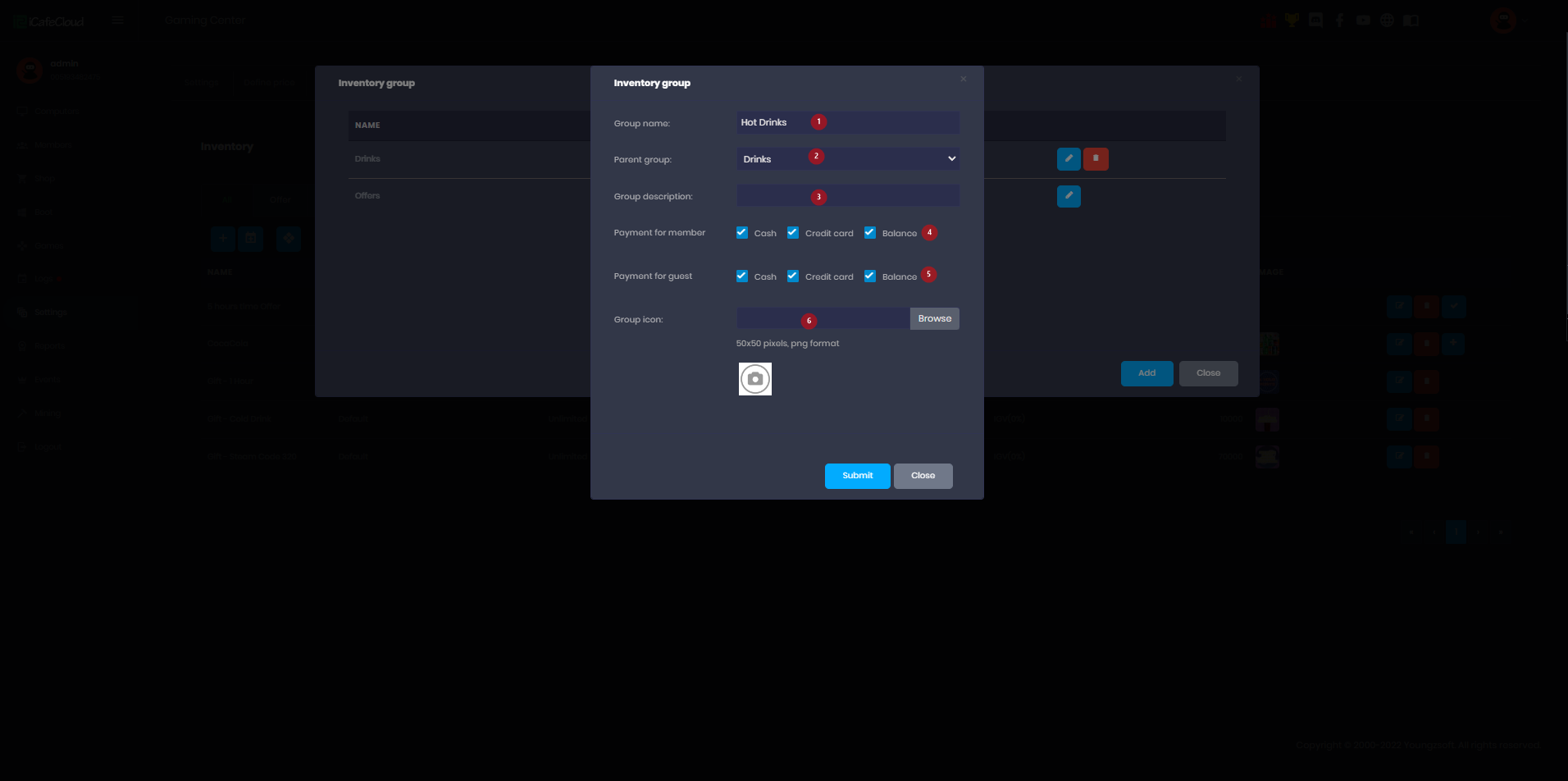Screen dimensions: 1568x781
Task: Open the Discord icon in the top bar
Action: tap(1315, 21)
